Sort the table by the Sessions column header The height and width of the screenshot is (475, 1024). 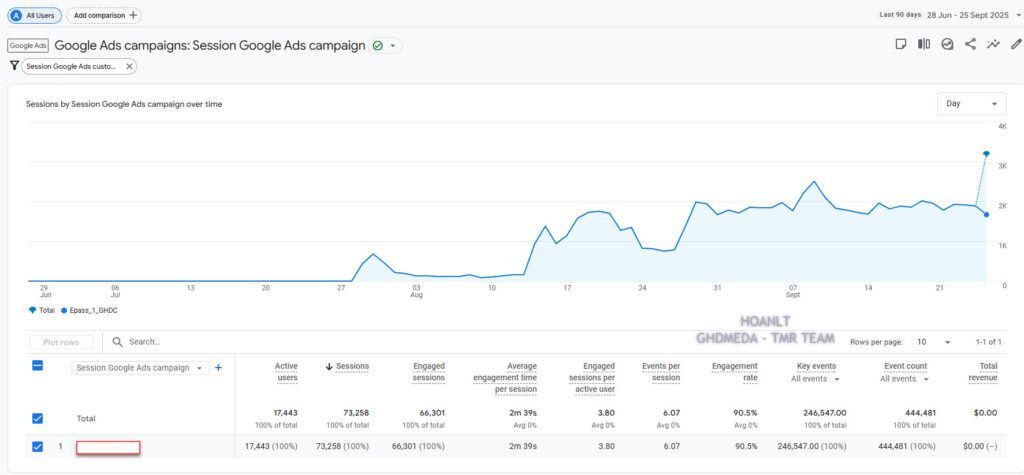pyautogui.click(x=349, y=366)
